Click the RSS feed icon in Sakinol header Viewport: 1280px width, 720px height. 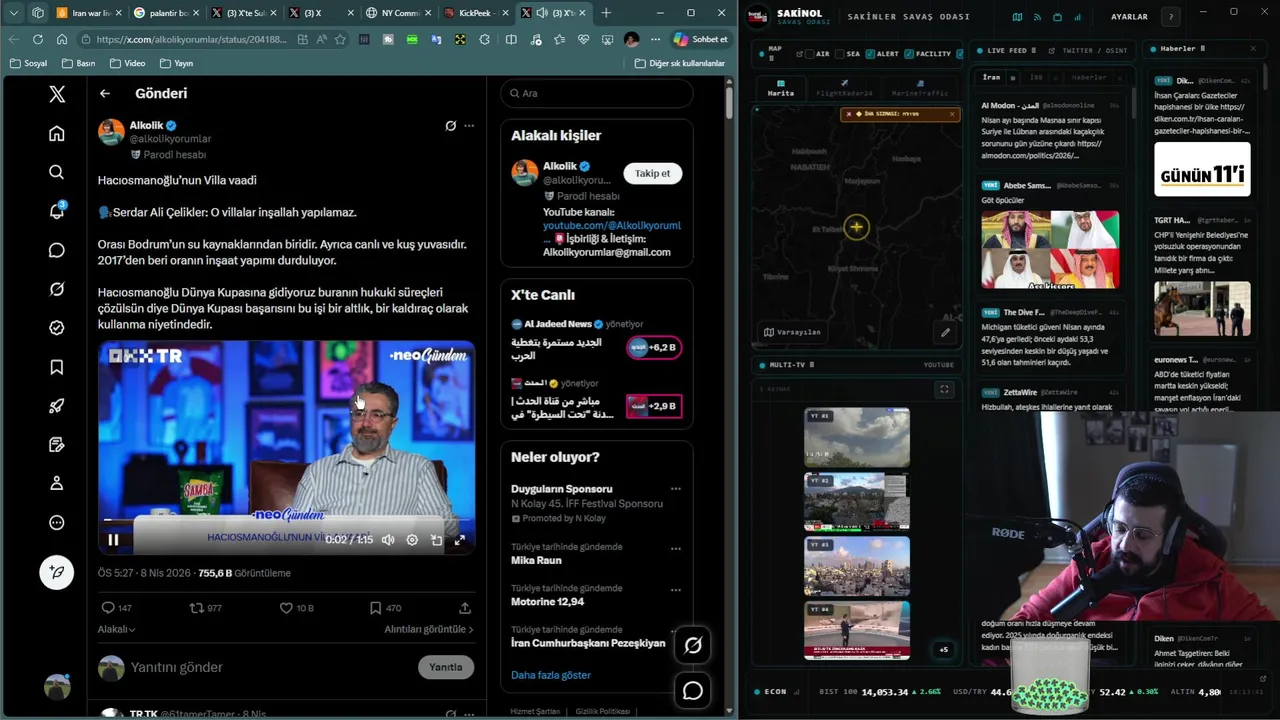coord(1037,17)
